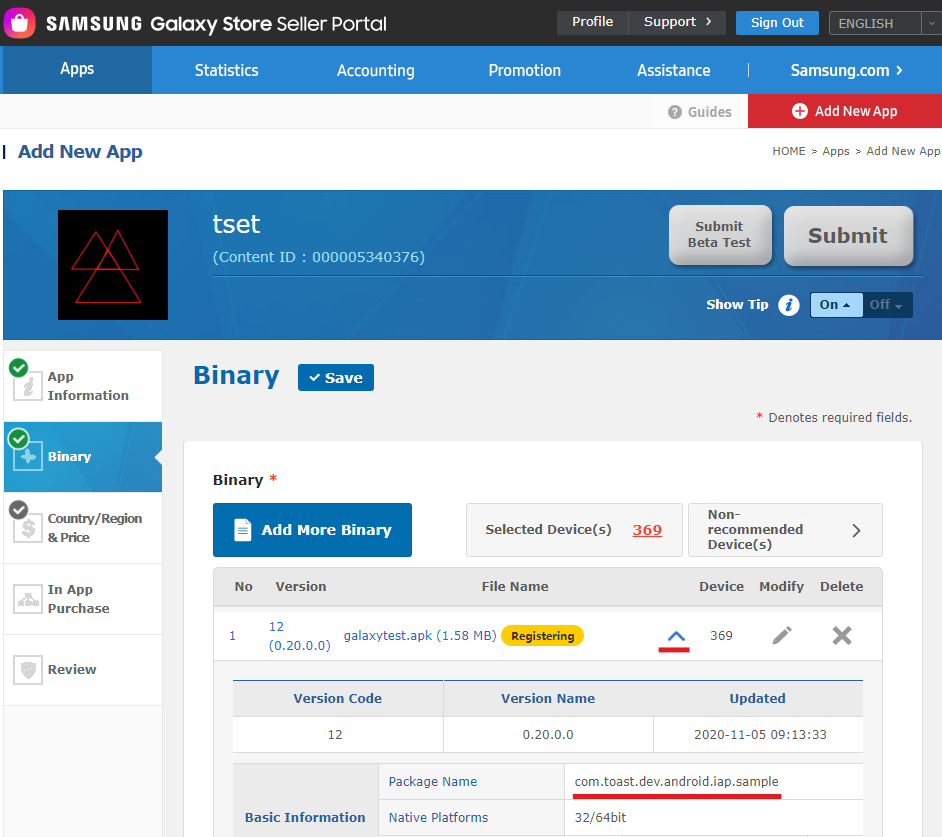This screenshot has height=837, width=942.
Task: Click the Country/Region & Price dollar icon
Action: pos(28,528)
